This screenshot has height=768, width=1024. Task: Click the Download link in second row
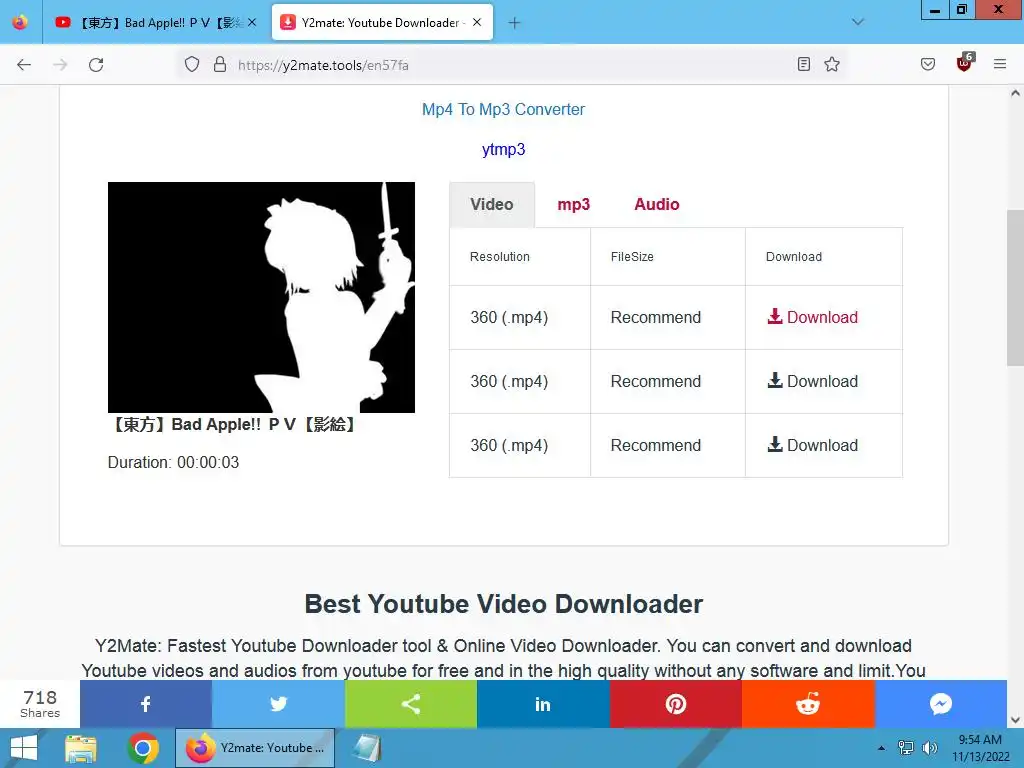tap(813, 381)
